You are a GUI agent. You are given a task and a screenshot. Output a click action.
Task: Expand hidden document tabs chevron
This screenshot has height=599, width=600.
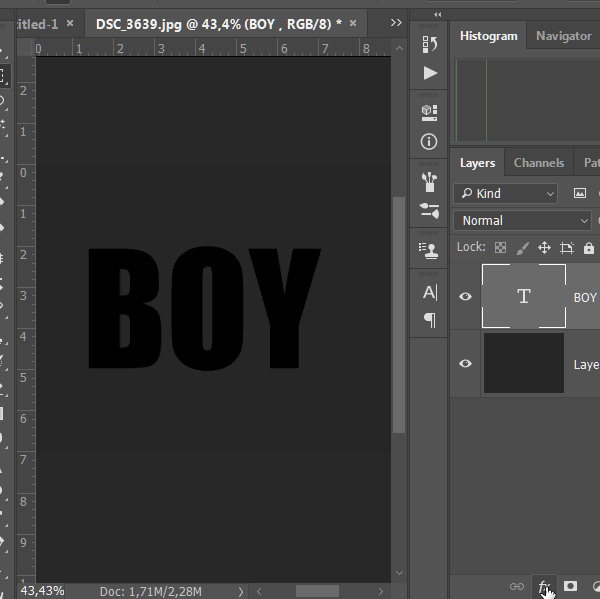396,23
